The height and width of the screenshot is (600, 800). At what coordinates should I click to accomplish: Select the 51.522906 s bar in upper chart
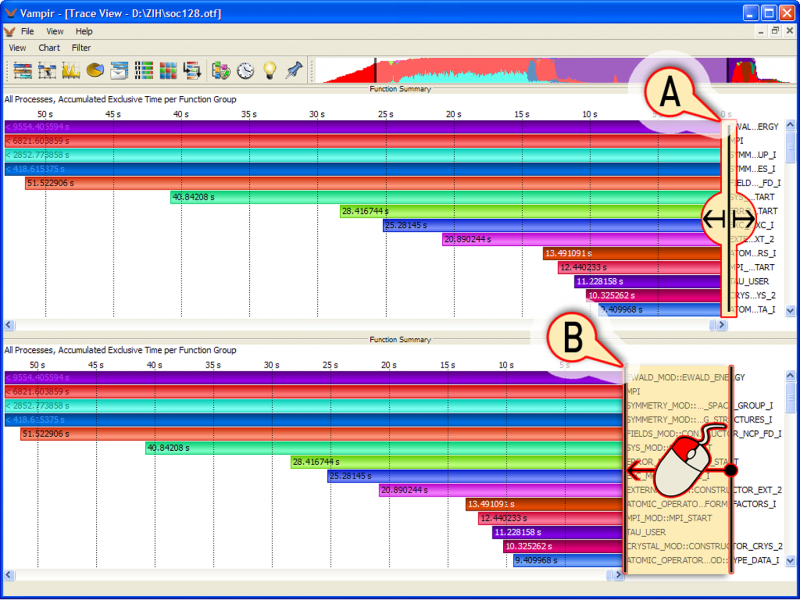(374, 183)
